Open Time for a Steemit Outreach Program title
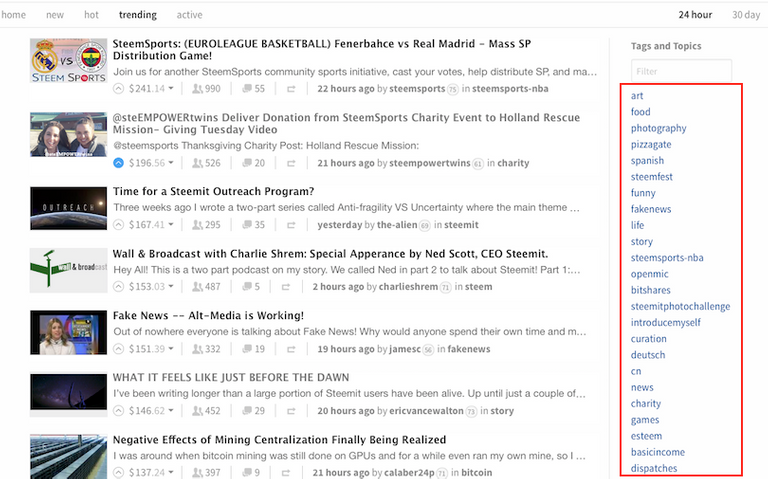Screen dimensions: 768x479 (214, 192)
